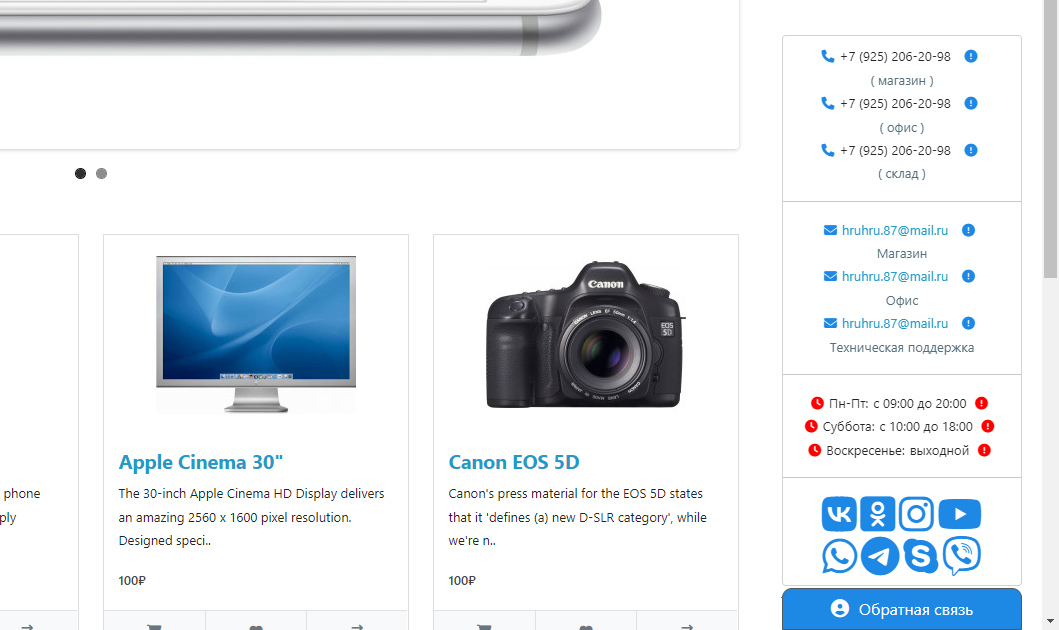Image resolution: width=1059 pixels, height=630 pixels.
Task: Click info icon beside магазин phone number
Action: point(971,56)
